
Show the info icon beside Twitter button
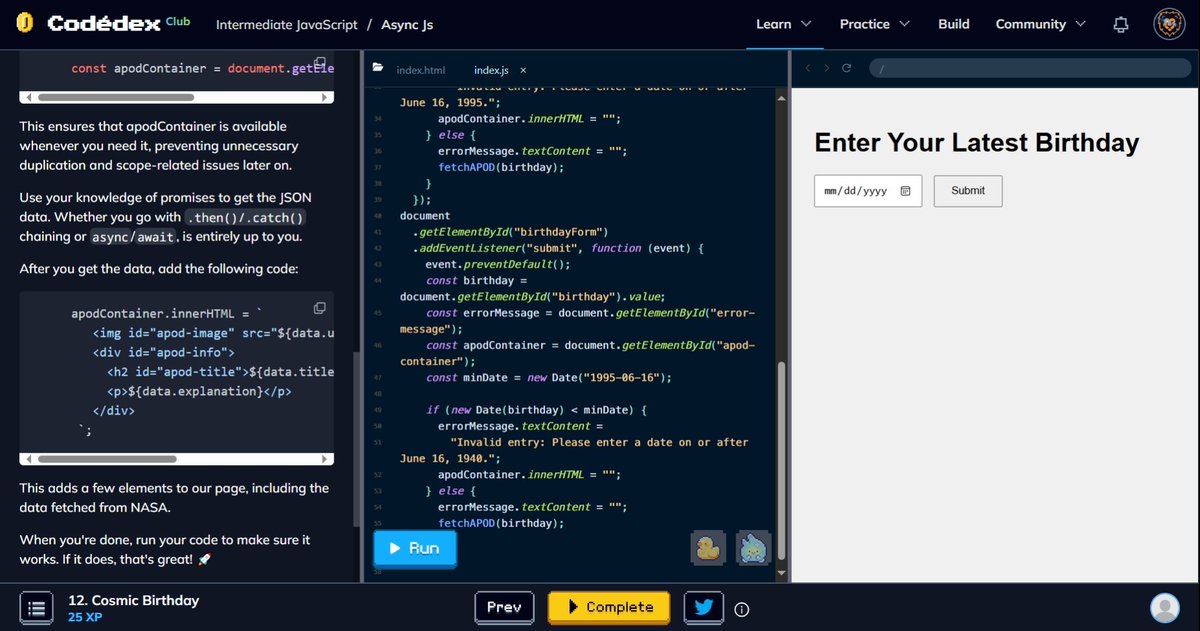(742, 609)
